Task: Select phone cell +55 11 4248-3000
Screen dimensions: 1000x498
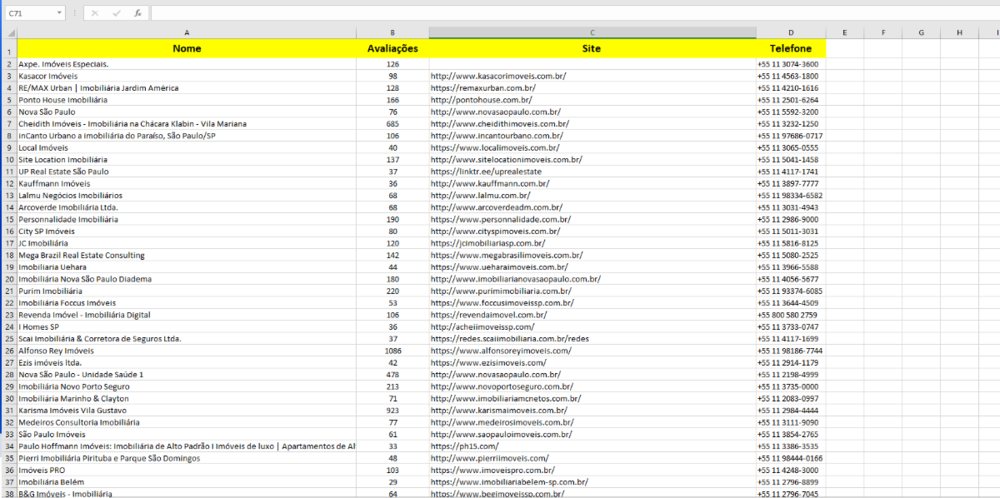Action: point(791,470)
